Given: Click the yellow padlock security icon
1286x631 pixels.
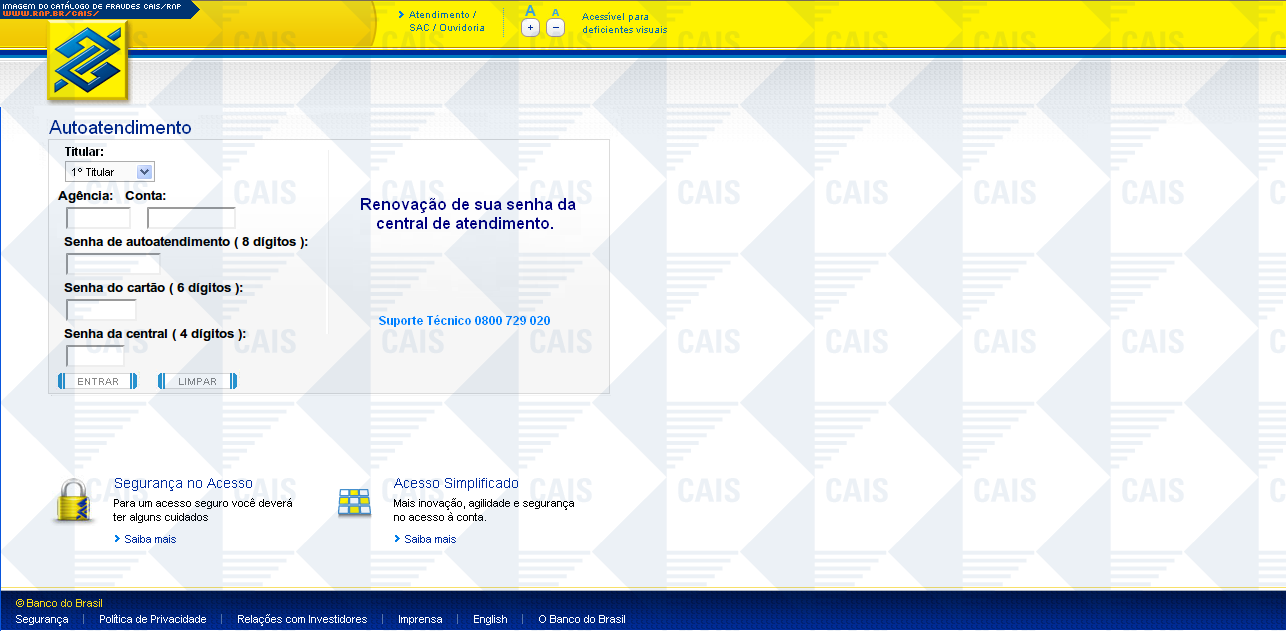Looking at the screenshot, I should 73,501.
